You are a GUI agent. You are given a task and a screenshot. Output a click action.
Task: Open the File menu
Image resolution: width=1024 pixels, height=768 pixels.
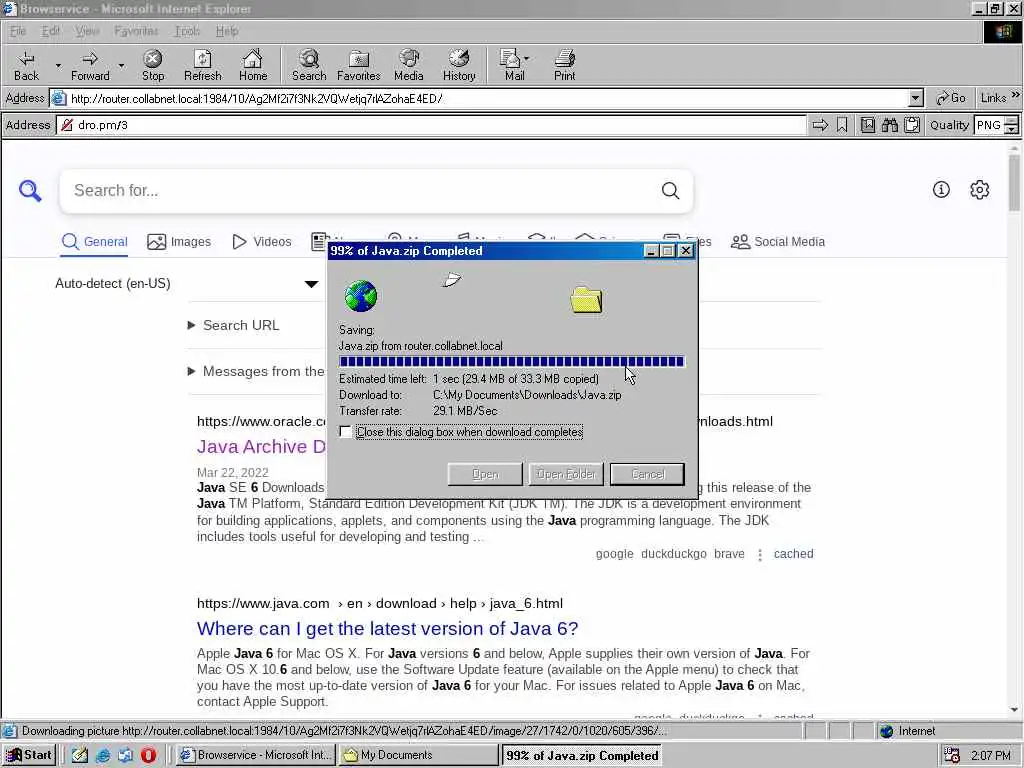point(18,31)
